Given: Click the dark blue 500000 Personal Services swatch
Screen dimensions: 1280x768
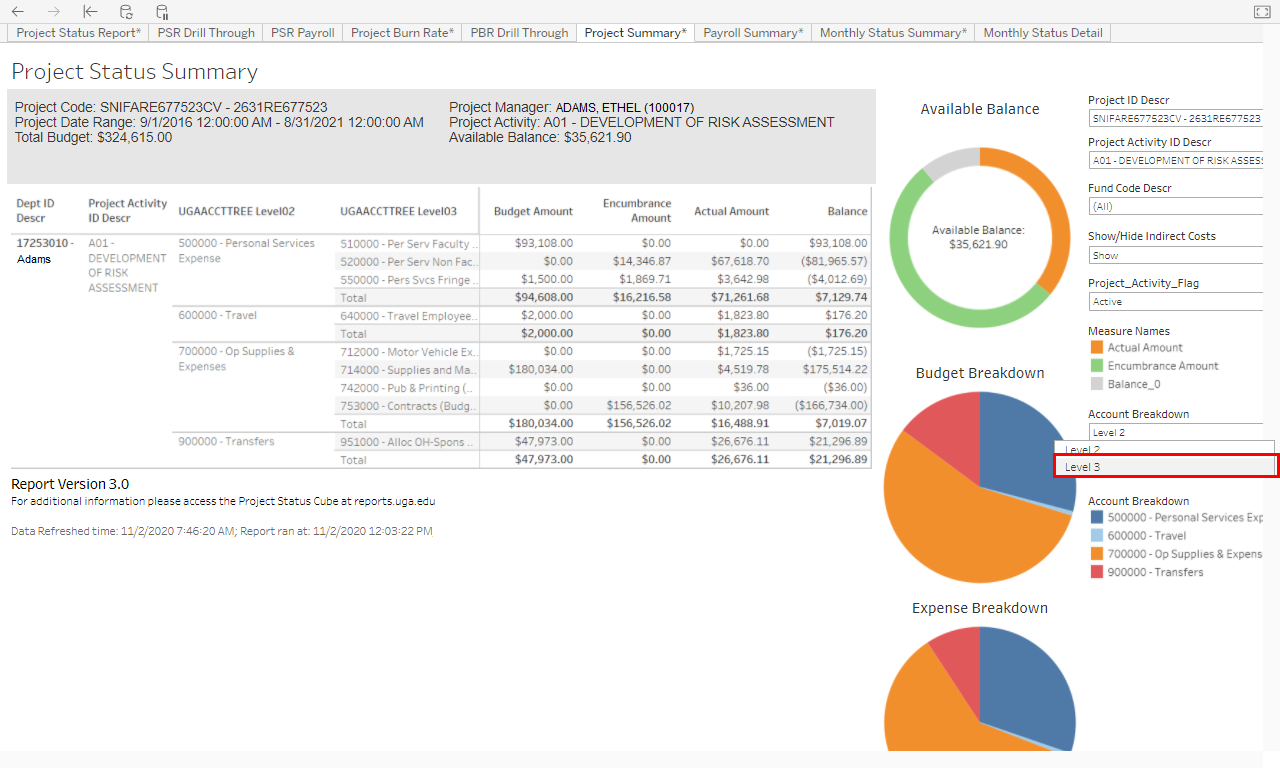Looking at the screenshot, I should [x=1097, y=517].
